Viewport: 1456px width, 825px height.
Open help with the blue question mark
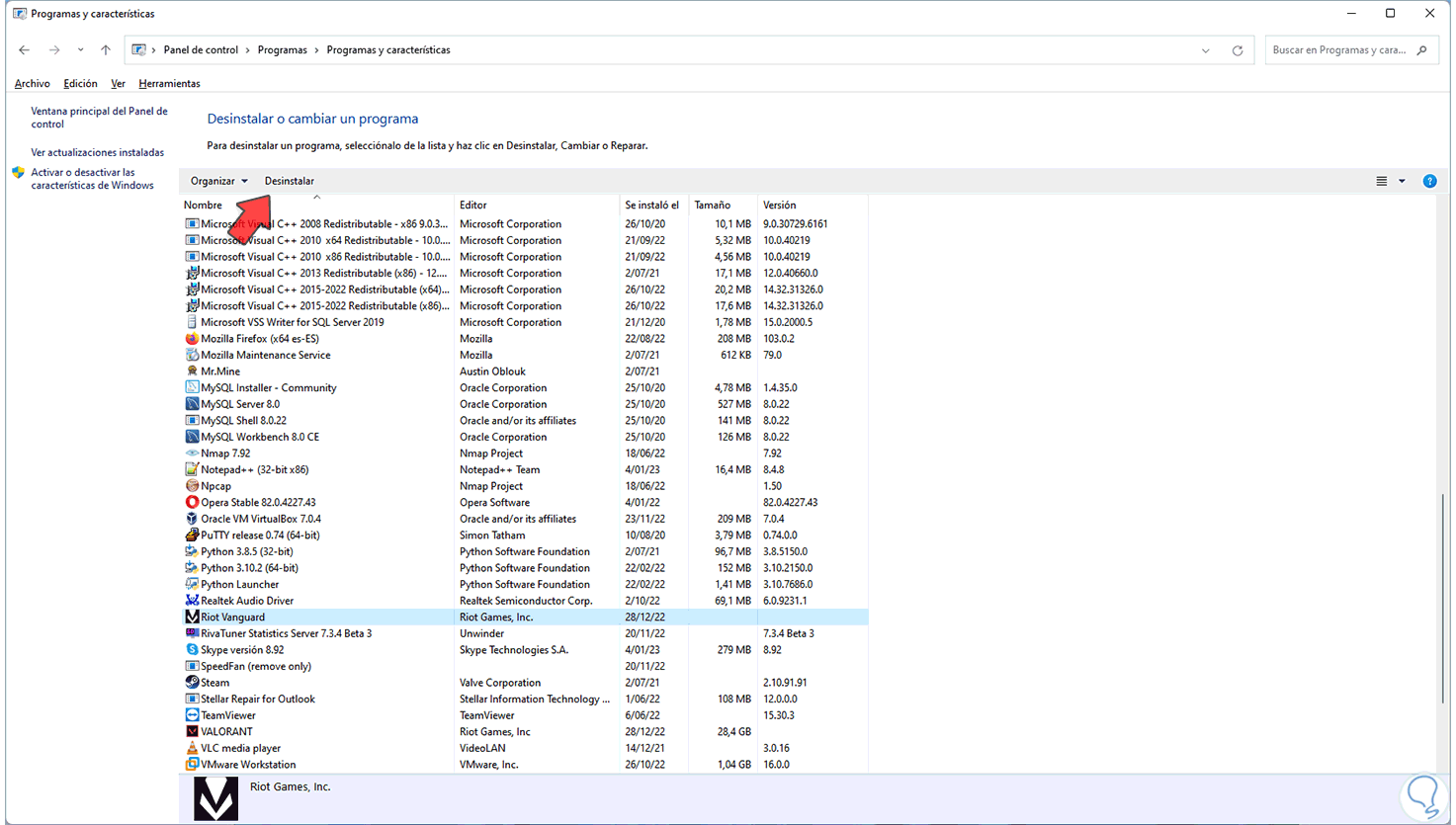coord(1429,181)
